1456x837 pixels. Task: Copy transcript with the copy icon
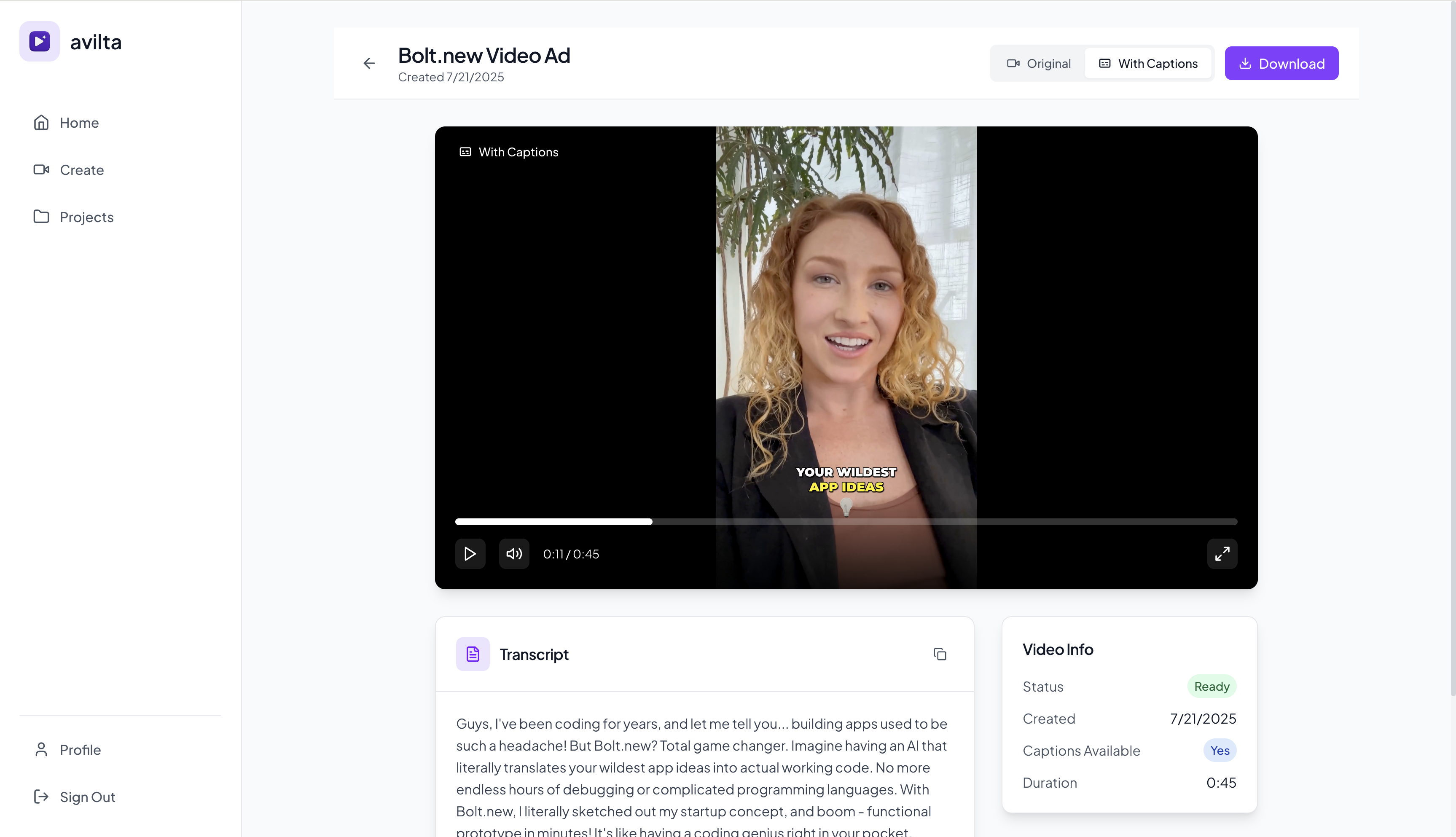[940, 654]
